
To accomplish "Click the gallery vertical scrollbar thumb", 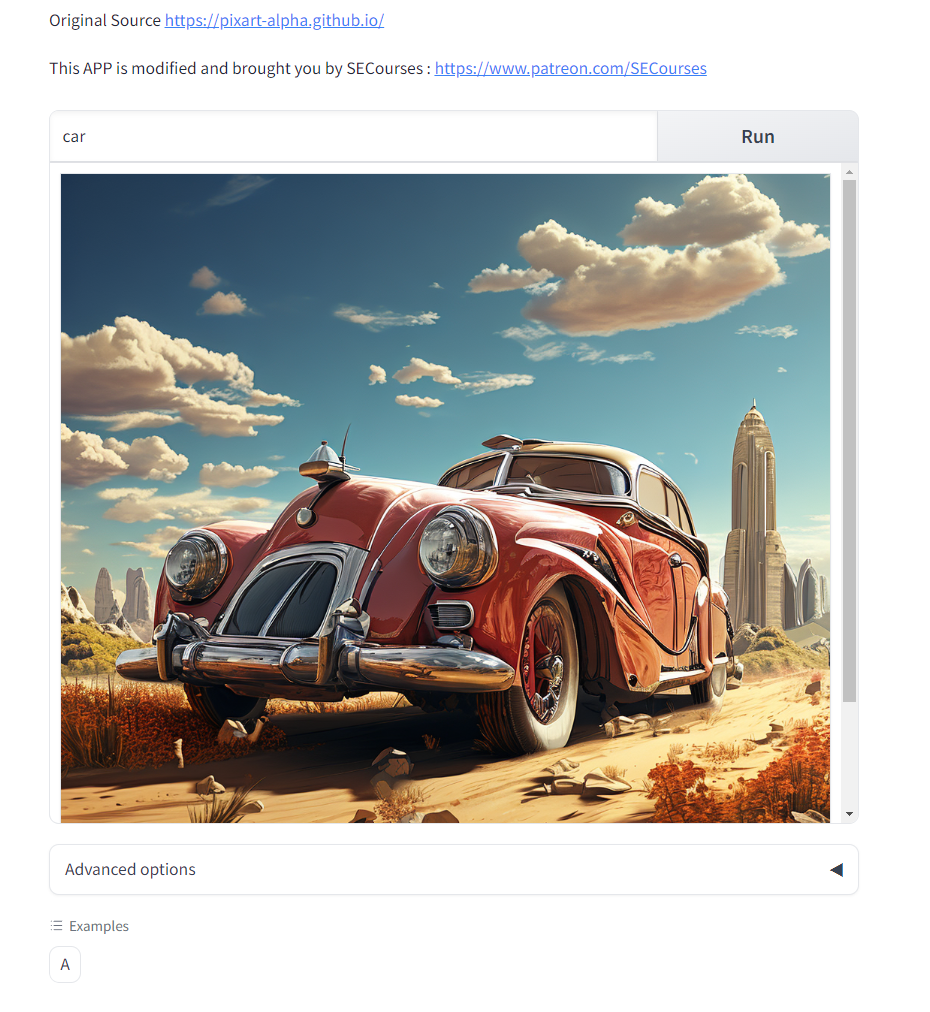I will pyautogui.click(x=849, y=441).
